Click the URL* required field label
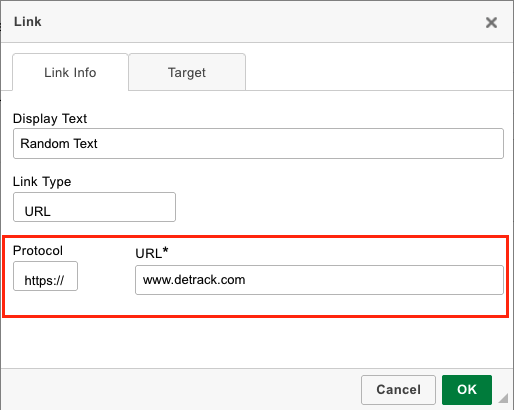This screenshot has height=410, width=514. point(152,253)
